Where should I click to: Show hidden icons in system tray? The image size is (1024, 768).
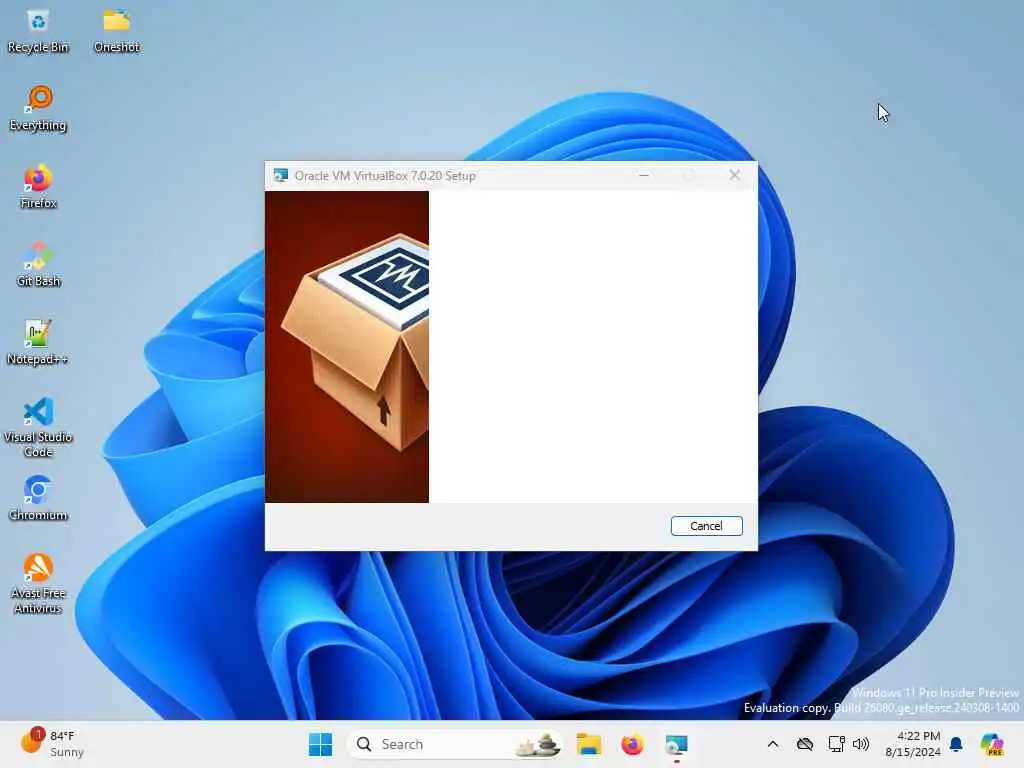[773, 744]
